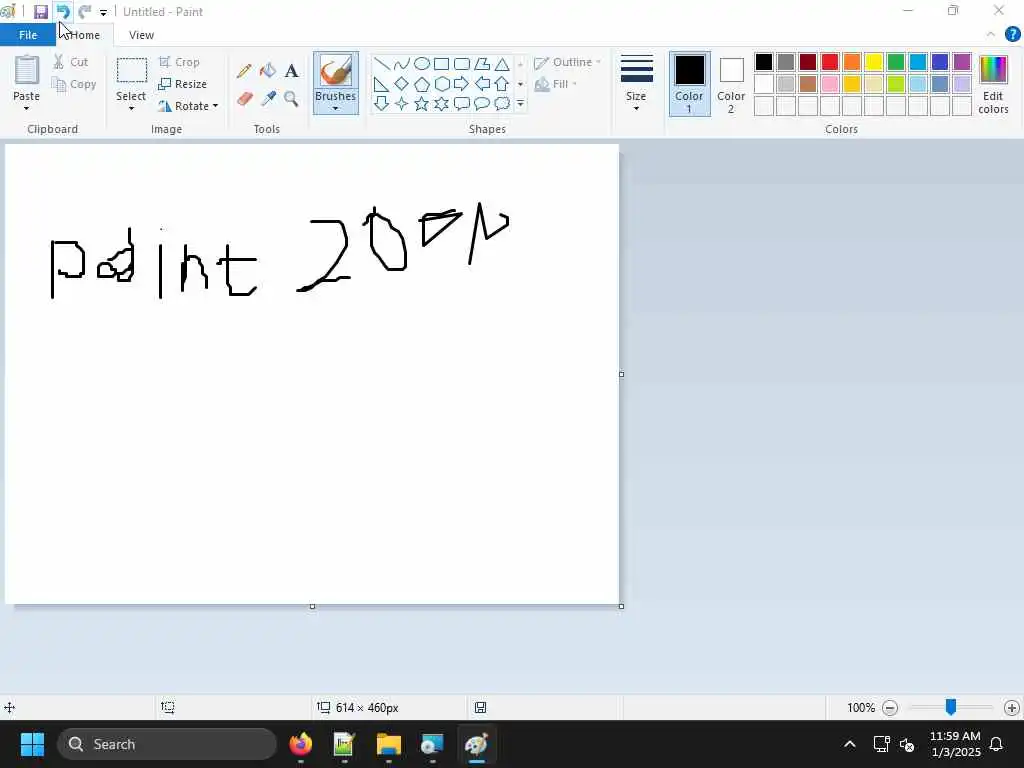Image resolution: width=1024 pixels, height=768 pixels.
Task: Click the Undo icon
Action: coord(63,12)
